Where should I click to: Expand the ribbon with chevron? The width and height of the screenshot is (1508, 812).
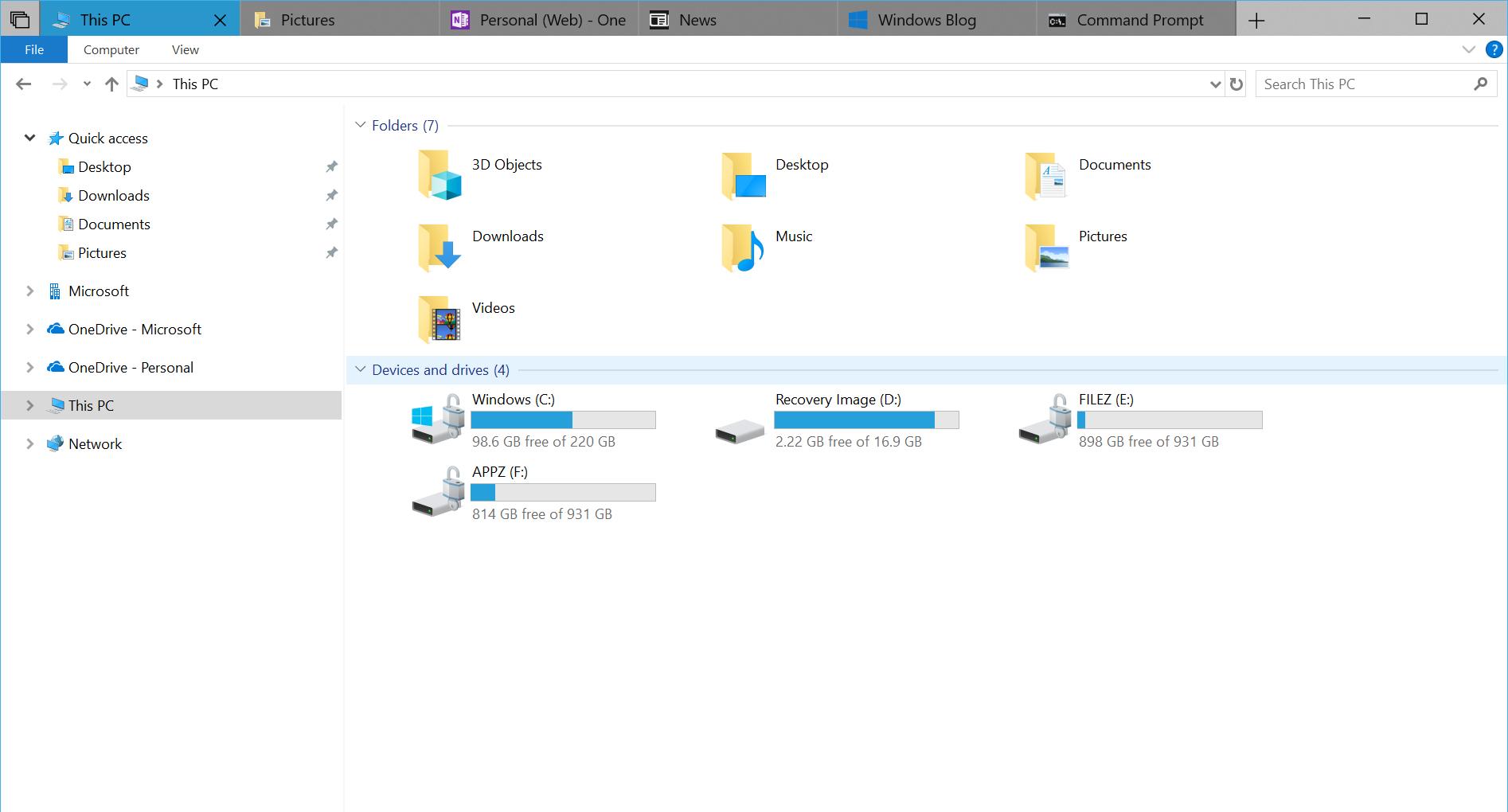click(1469, 49)
